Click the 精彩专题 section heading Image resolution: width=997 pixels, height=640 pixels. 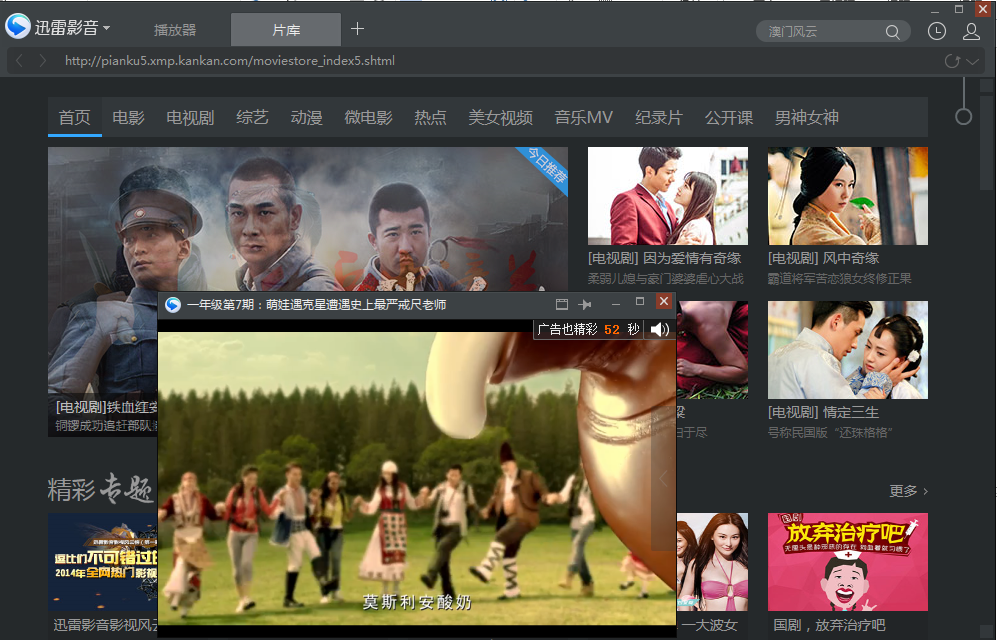pyautogui.click(x=100, y=489)
